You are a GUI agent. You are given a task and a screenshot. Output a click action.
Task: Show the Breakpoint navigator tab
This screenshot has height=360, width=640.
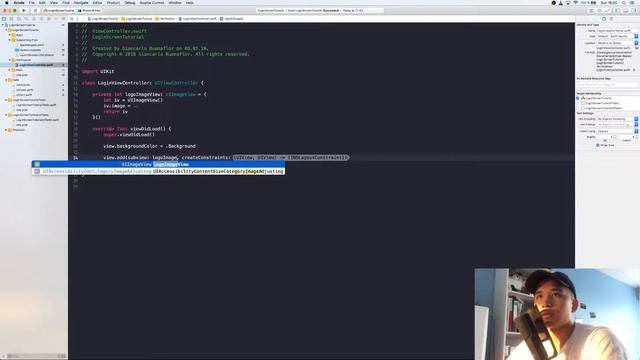click(x=56, y=19)
